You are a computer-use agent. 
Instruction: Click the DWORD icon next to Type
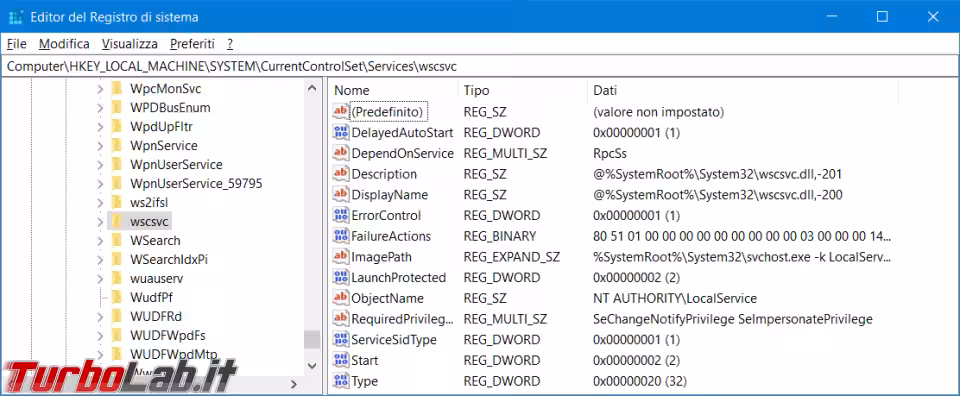tap(340, 381)
